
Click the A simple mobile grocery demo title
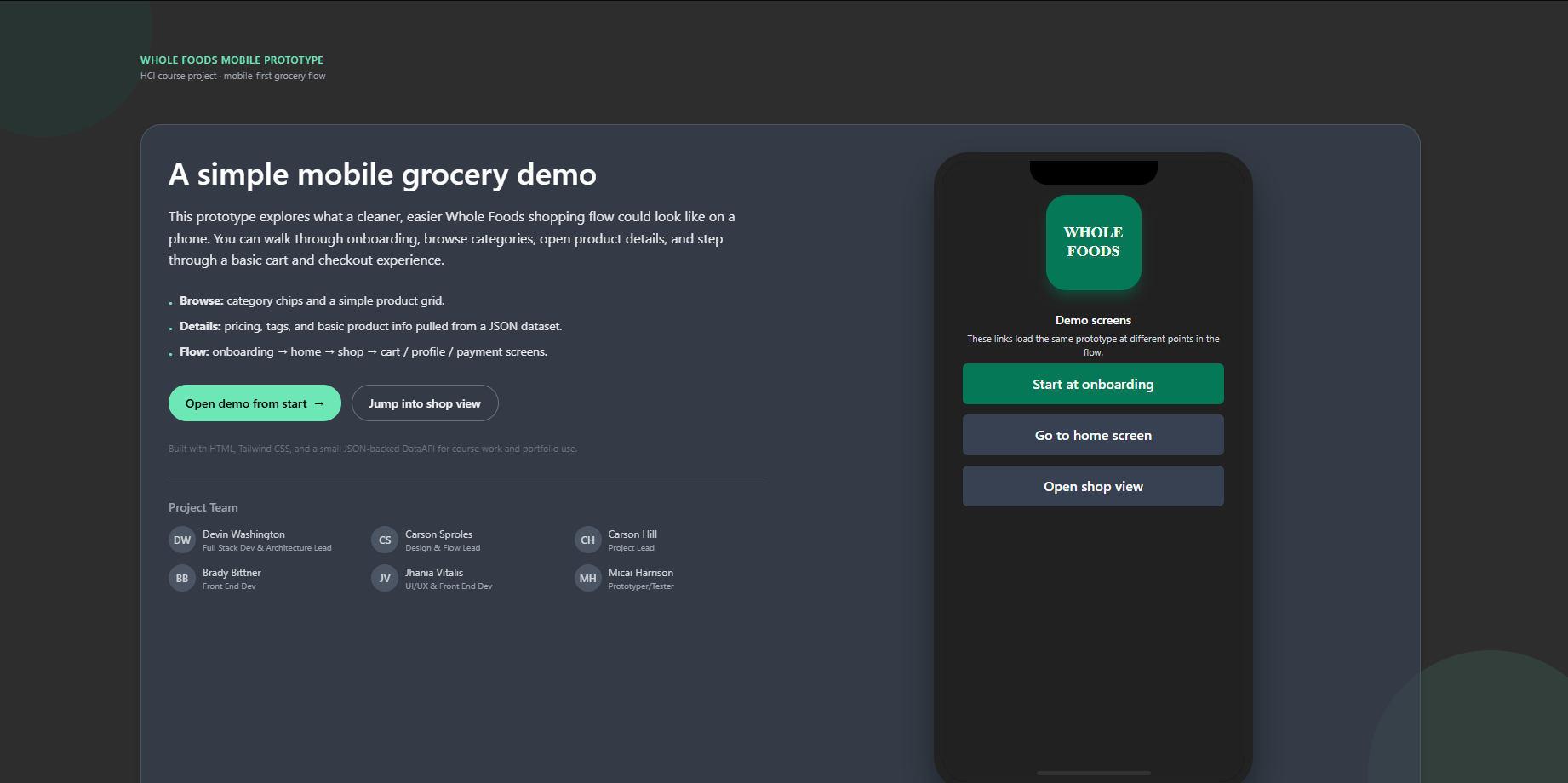pos(382,174)
